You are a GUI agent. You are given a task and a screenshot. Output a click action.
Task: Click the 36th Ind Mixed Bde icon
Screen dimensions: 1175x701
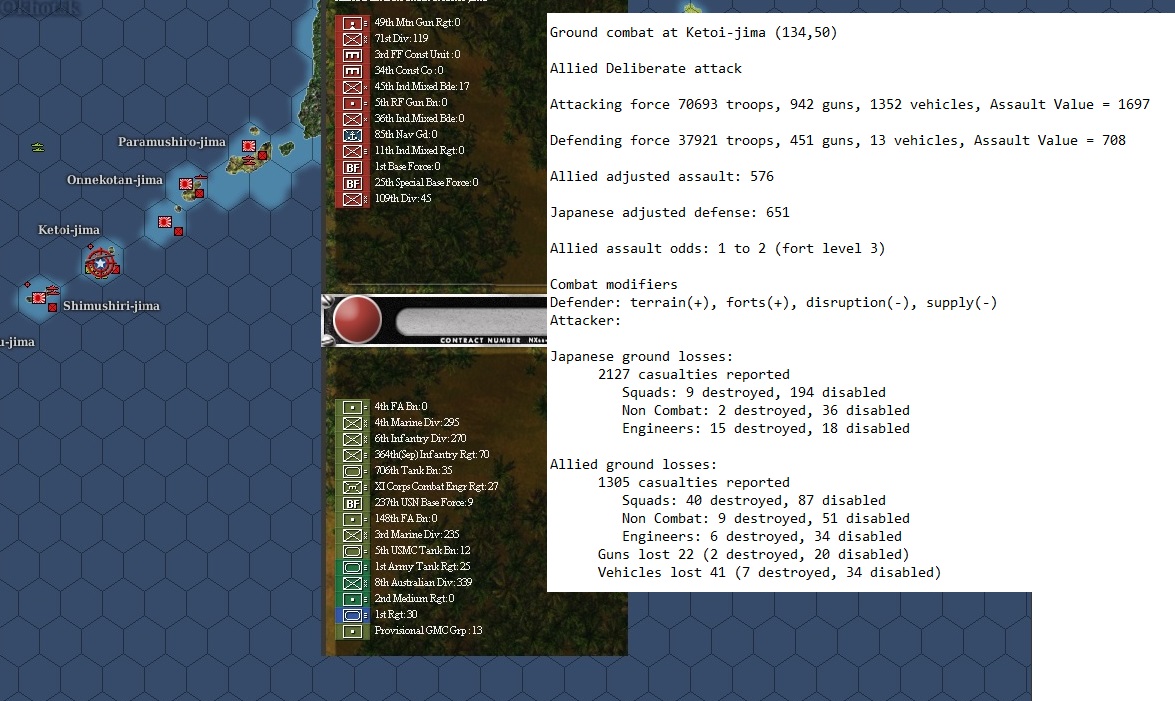352,119
